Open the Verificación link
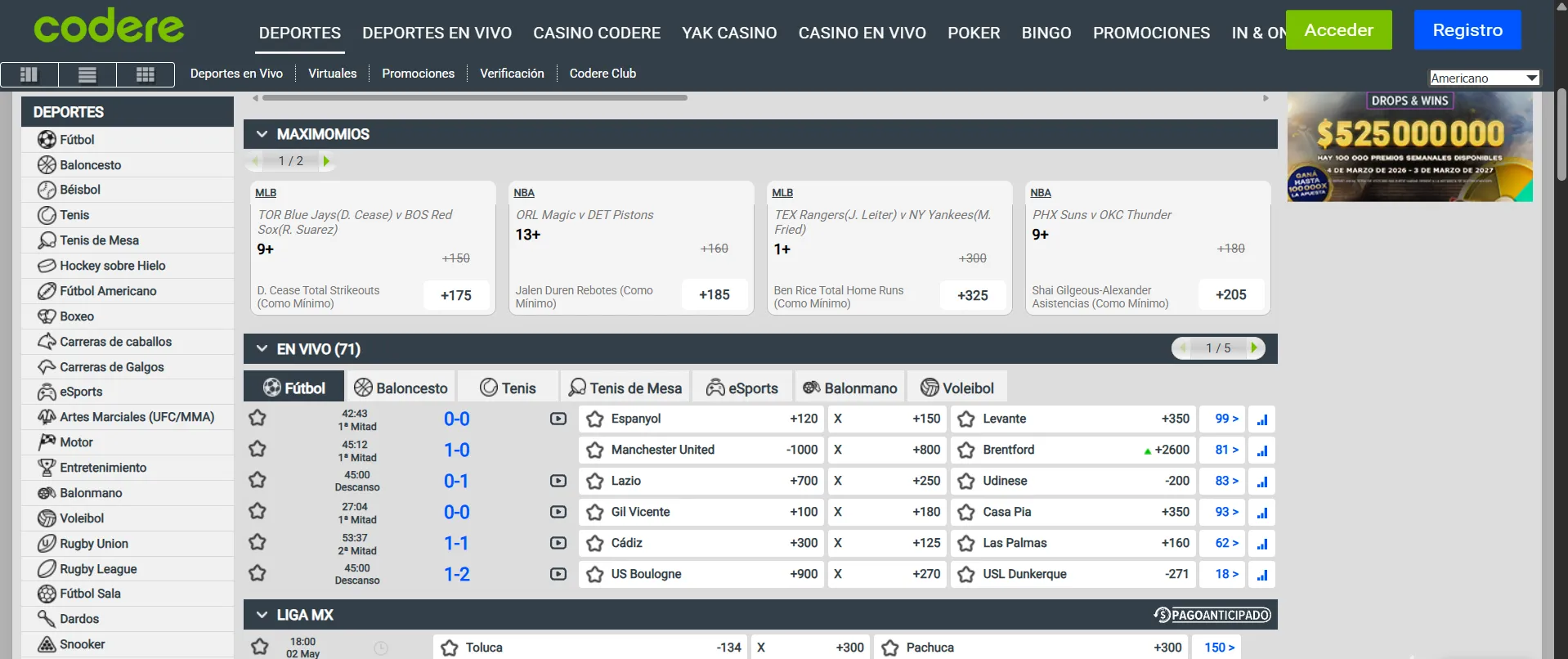This screenshot has width=1568, height=659. point(512,74)
